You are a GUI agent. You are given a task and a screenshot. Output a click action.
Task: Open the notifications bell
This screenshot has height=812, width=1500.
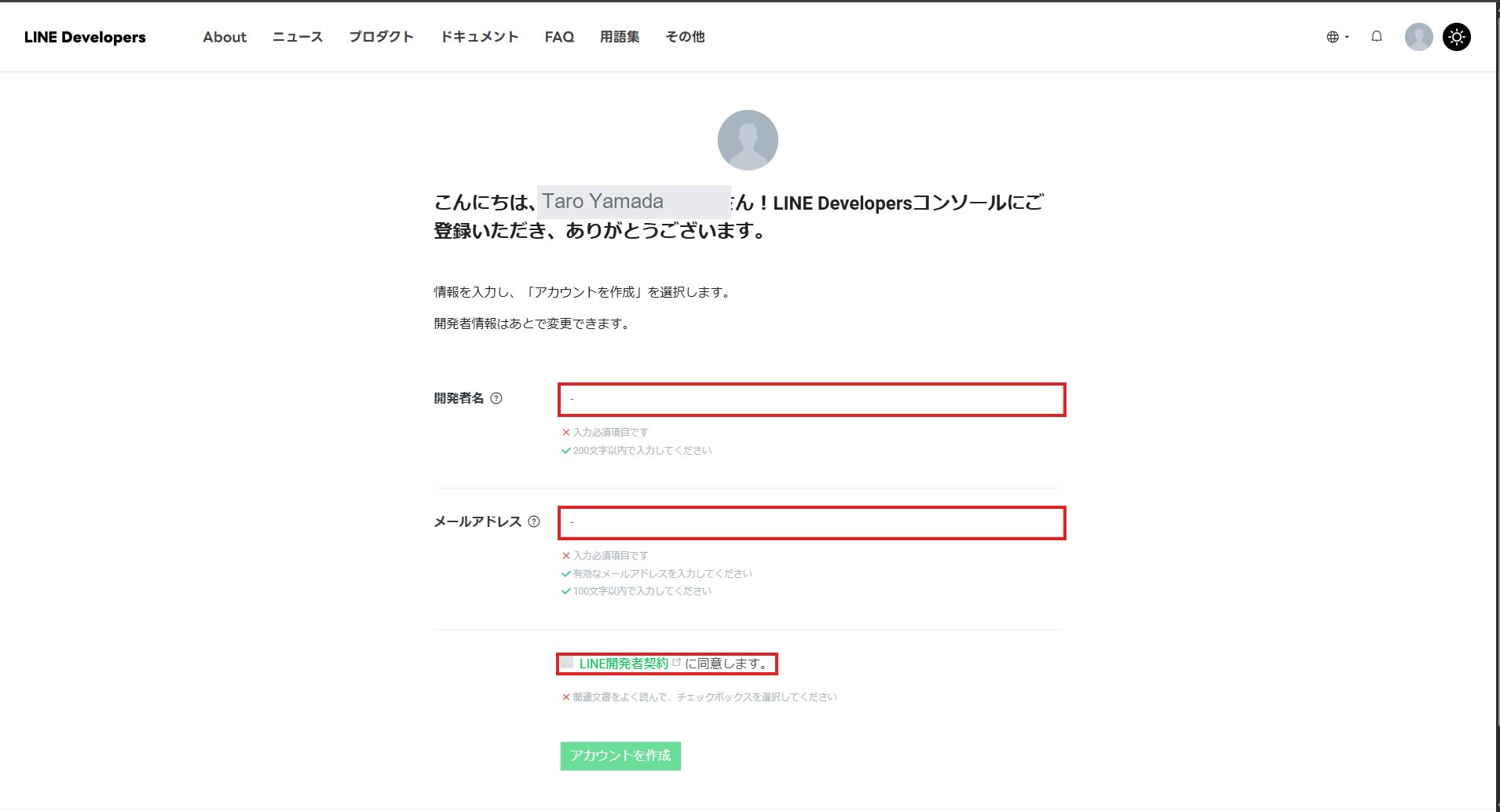point(1377,37)
